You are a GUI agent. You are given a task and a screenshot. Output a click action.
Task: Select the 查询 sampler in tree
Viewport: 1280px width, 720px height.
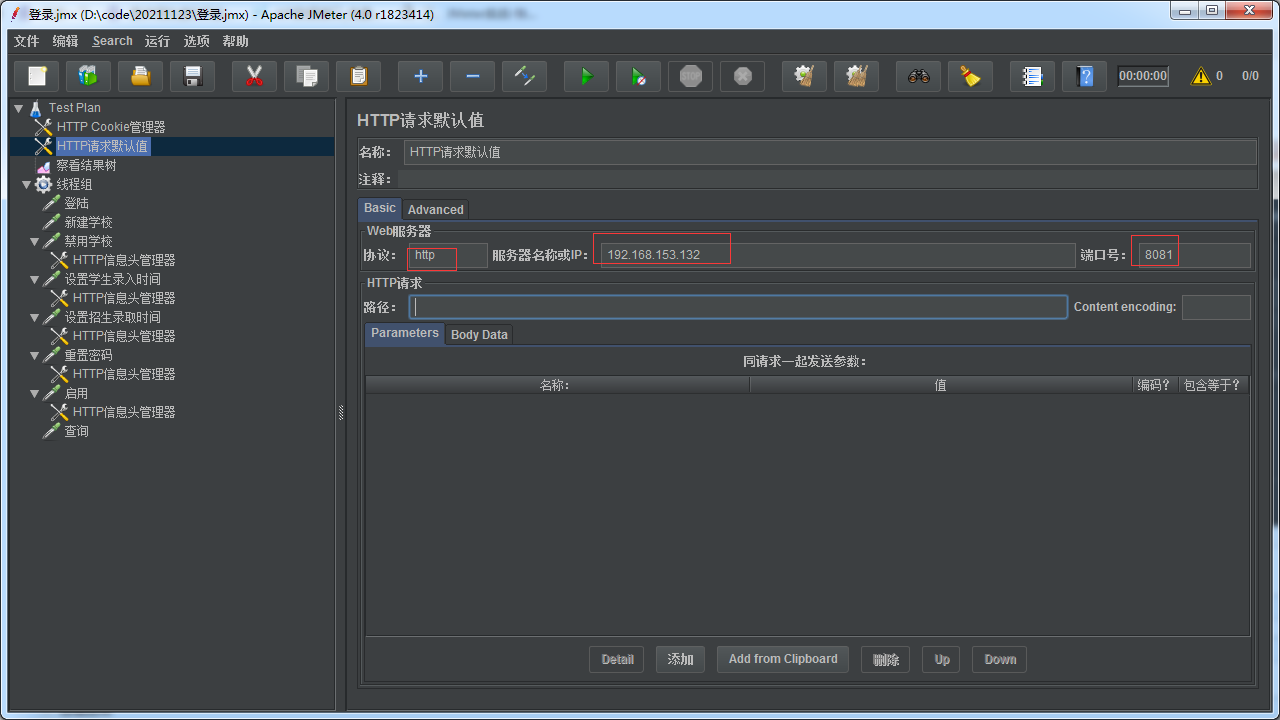77,431
